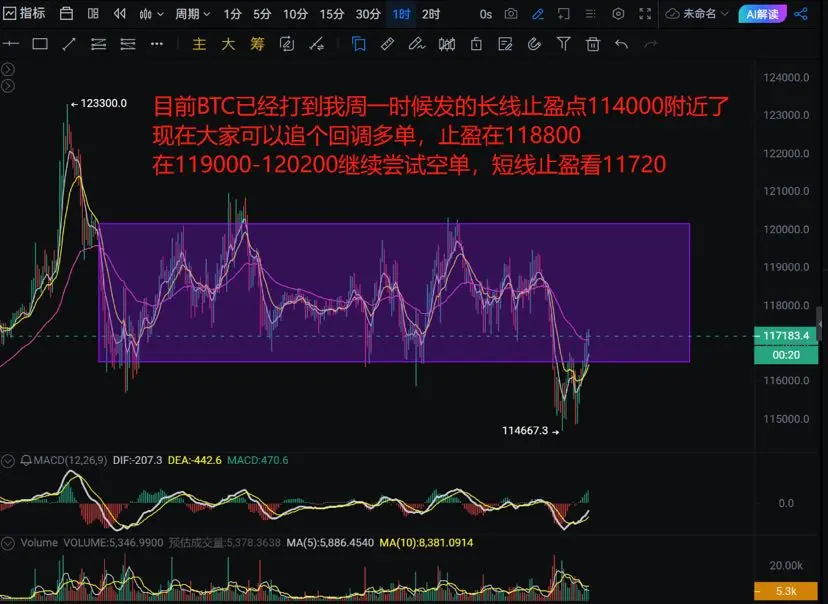Switch to the 2时 timeframe
828x604 pixels.
[431, 14]
